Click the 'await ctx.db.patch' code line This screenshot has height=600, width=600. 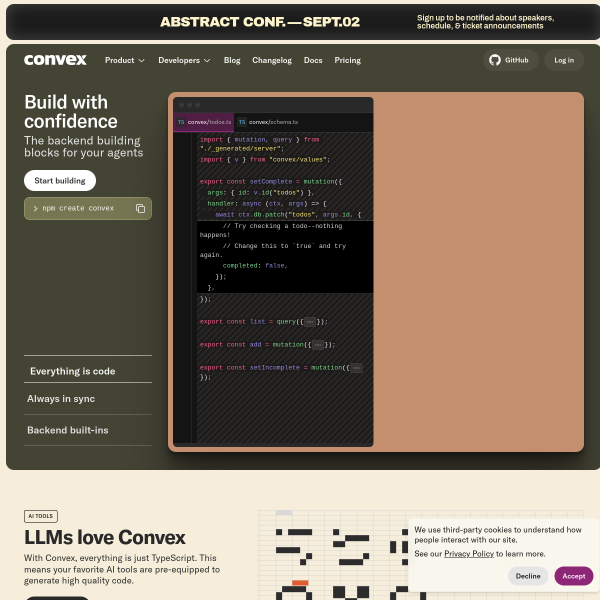(x=288, y=215)
